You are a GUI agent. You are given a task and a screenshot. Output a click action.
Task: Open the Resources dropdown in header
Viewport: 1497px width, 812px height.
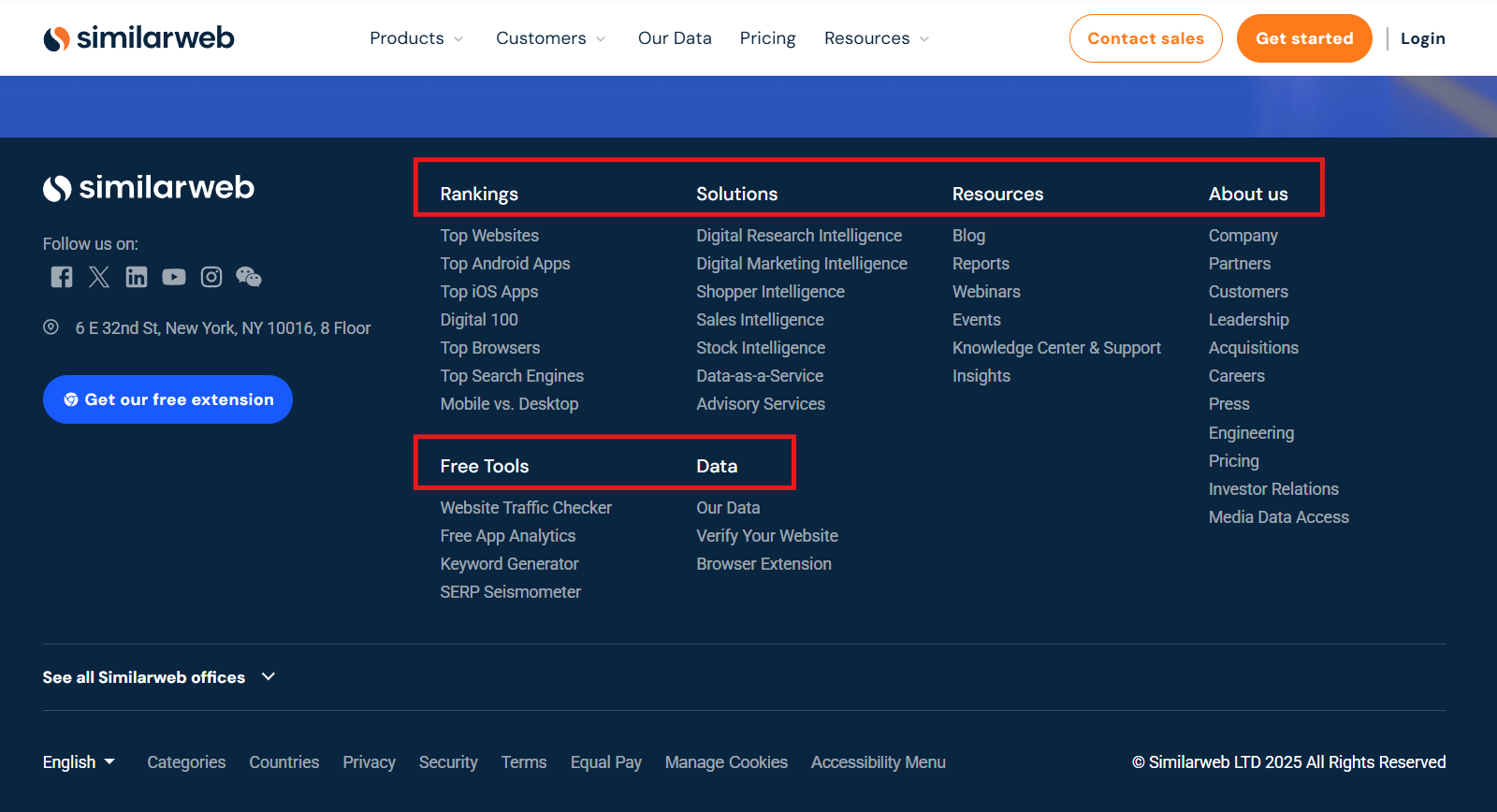877,38
